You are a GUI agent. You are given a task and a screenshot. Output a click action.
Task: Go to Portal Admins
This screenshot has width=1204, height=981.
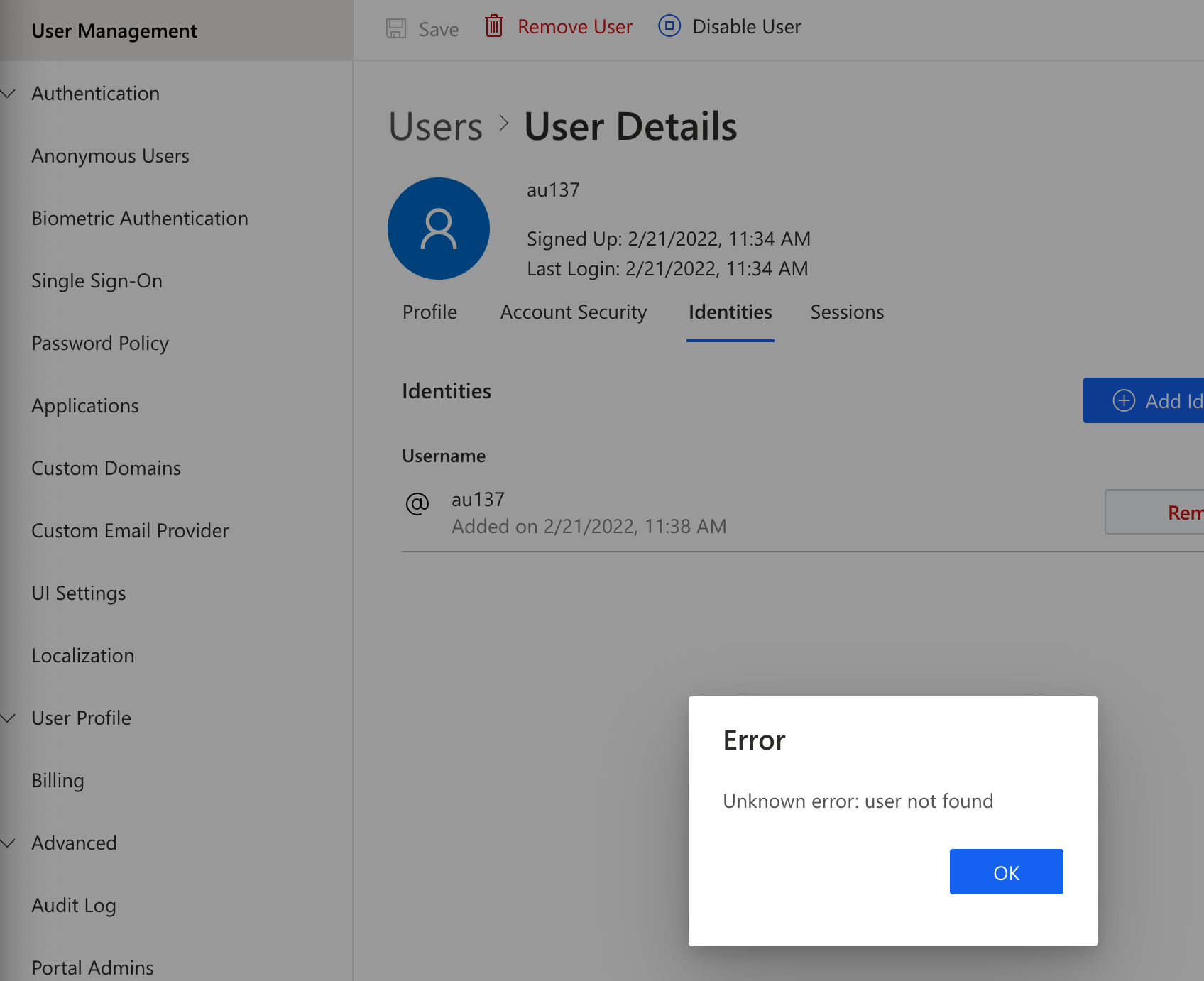[x=93, y=968]
